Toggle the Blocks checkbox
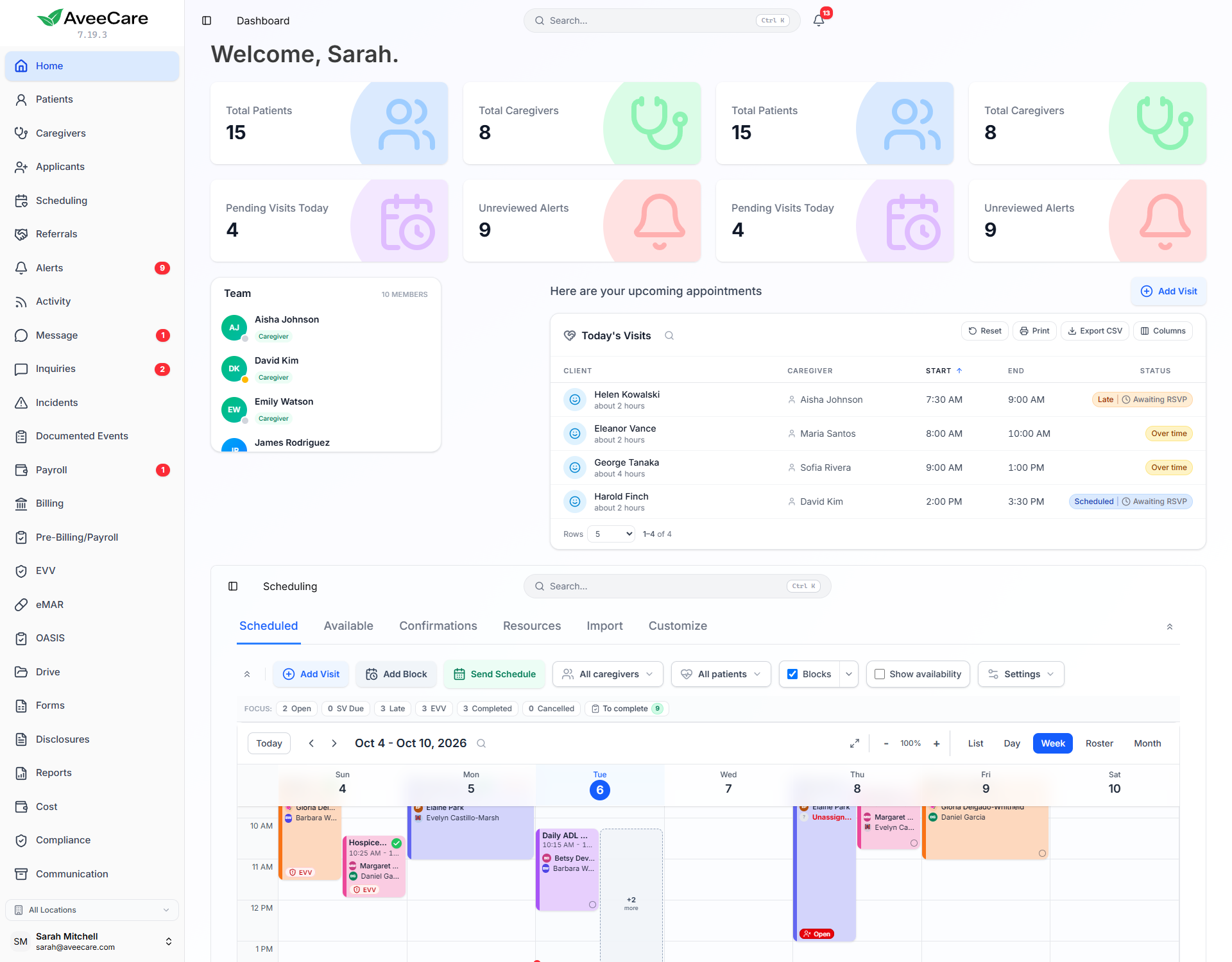 pyautogui.click(x=792, y=674)
